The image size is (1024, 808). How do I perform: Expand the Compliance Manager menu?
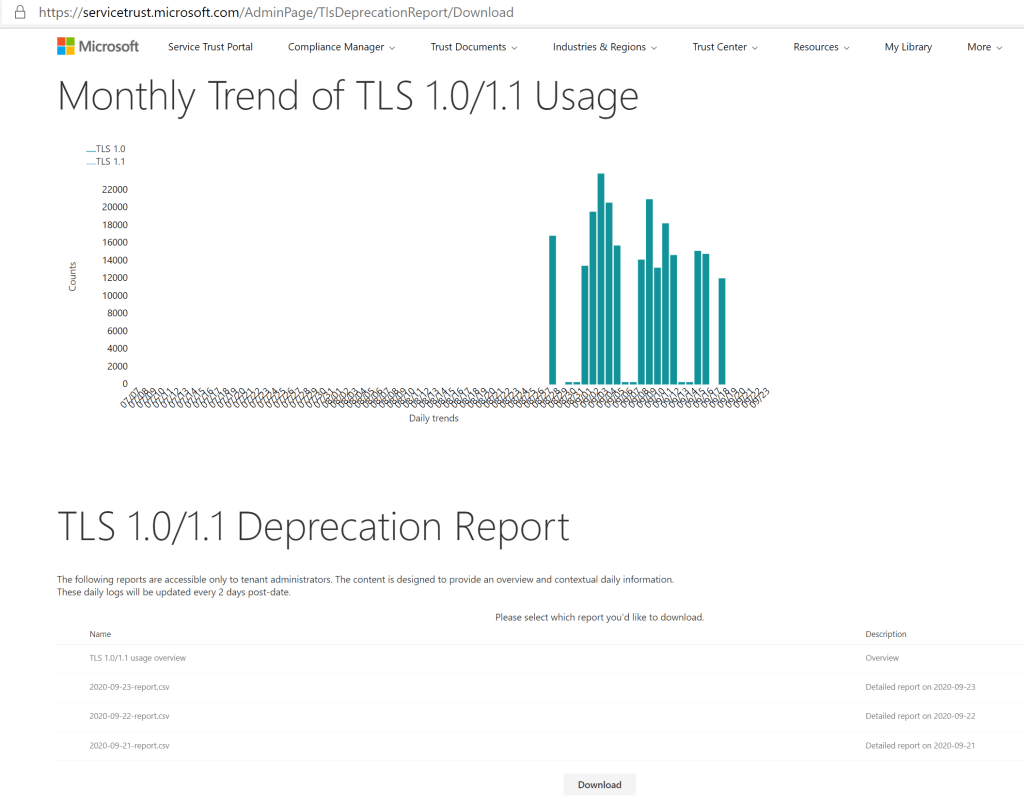point(341,47)
